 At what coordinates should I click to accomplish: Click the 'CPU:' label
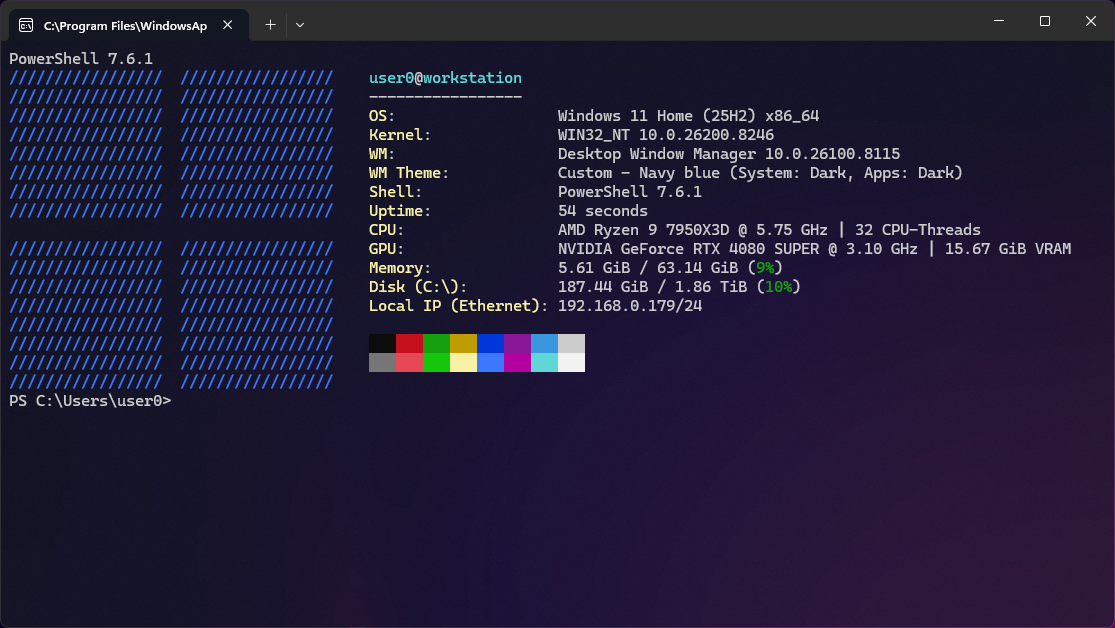(x=386, y=230)
